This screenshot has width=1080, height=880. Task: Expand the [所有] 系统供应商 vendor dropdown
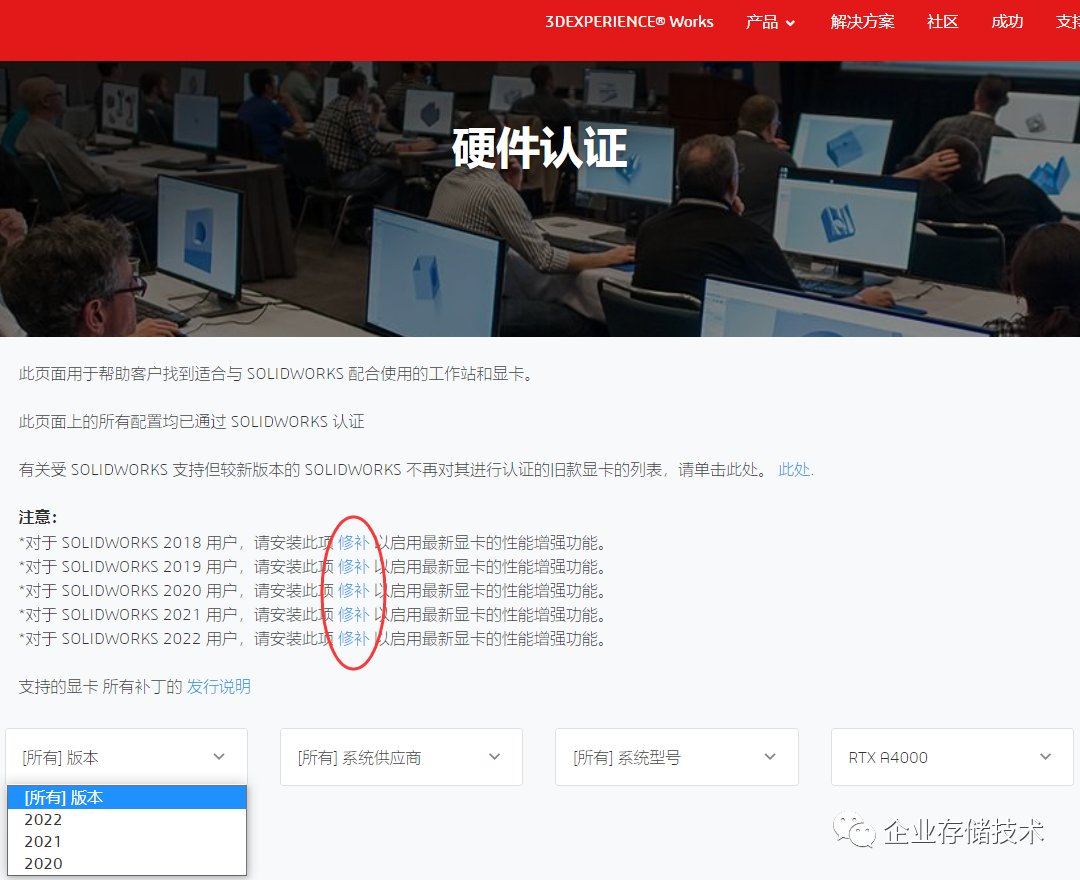[400, 757]
